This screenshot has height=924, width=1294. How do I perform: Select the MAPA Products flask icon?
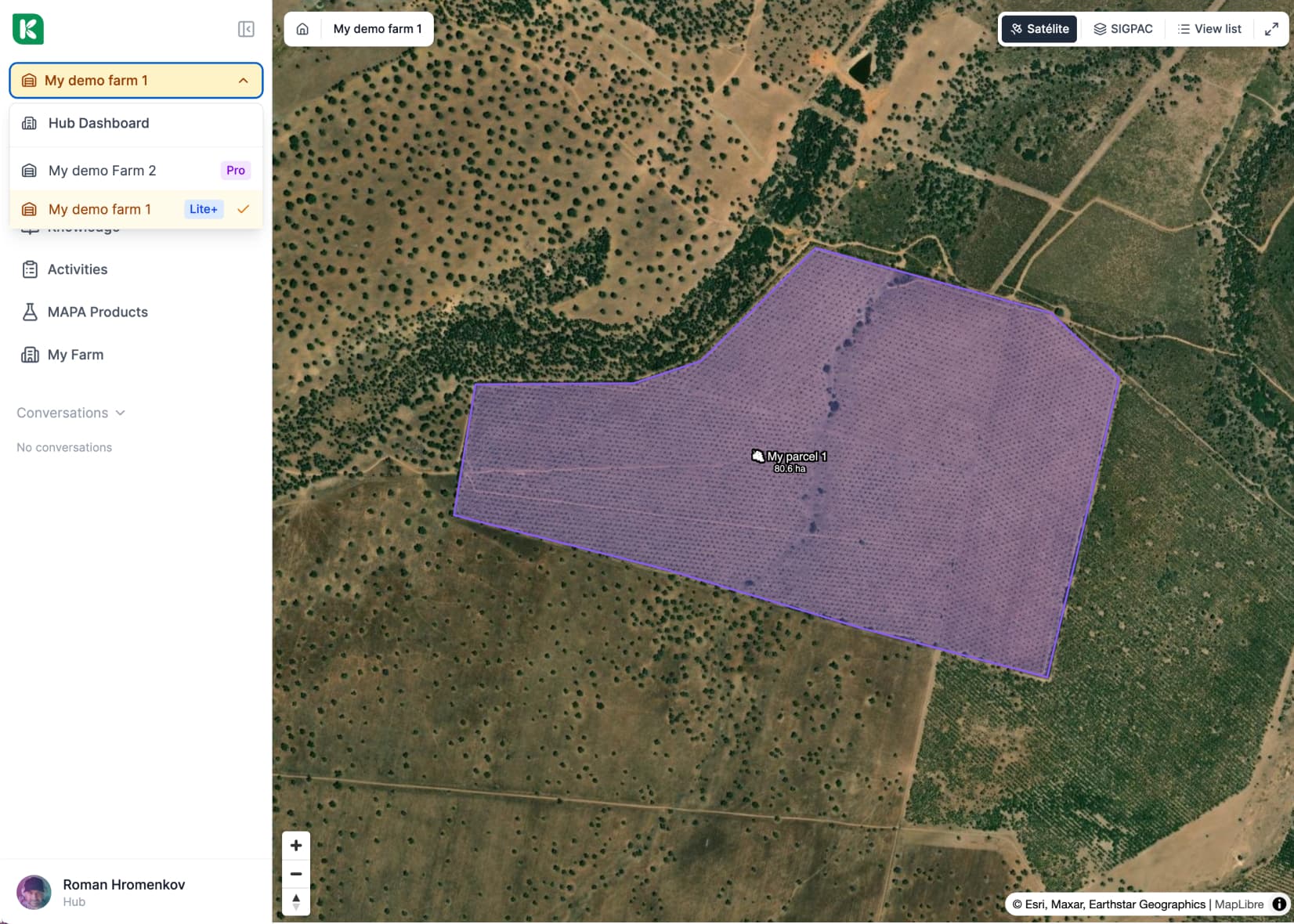coord(29,312)
